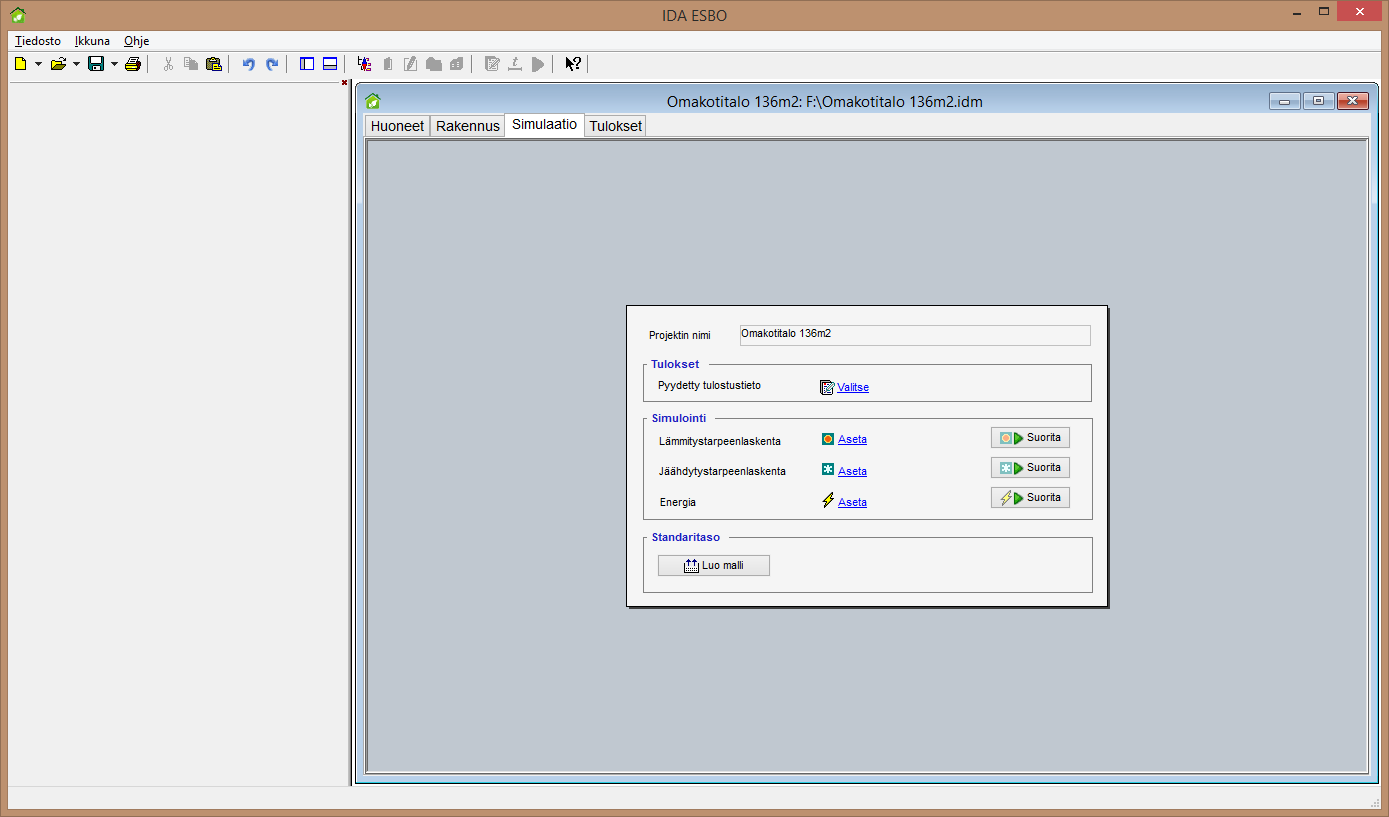1389x817 pixels.
Task: Click the Print toolbar icon
Action: click(x=133, y=64)
